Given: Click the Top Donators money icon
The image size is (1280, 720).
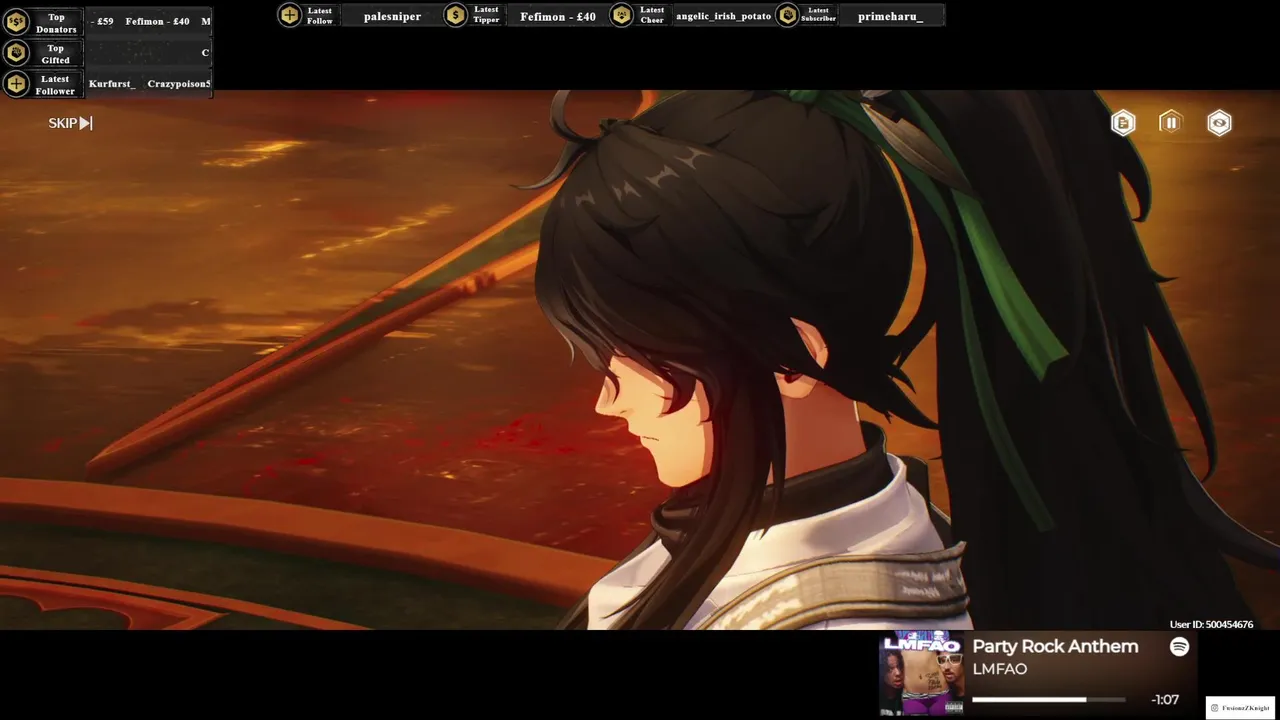Looking at the screenshot, I should pos(16,22).
